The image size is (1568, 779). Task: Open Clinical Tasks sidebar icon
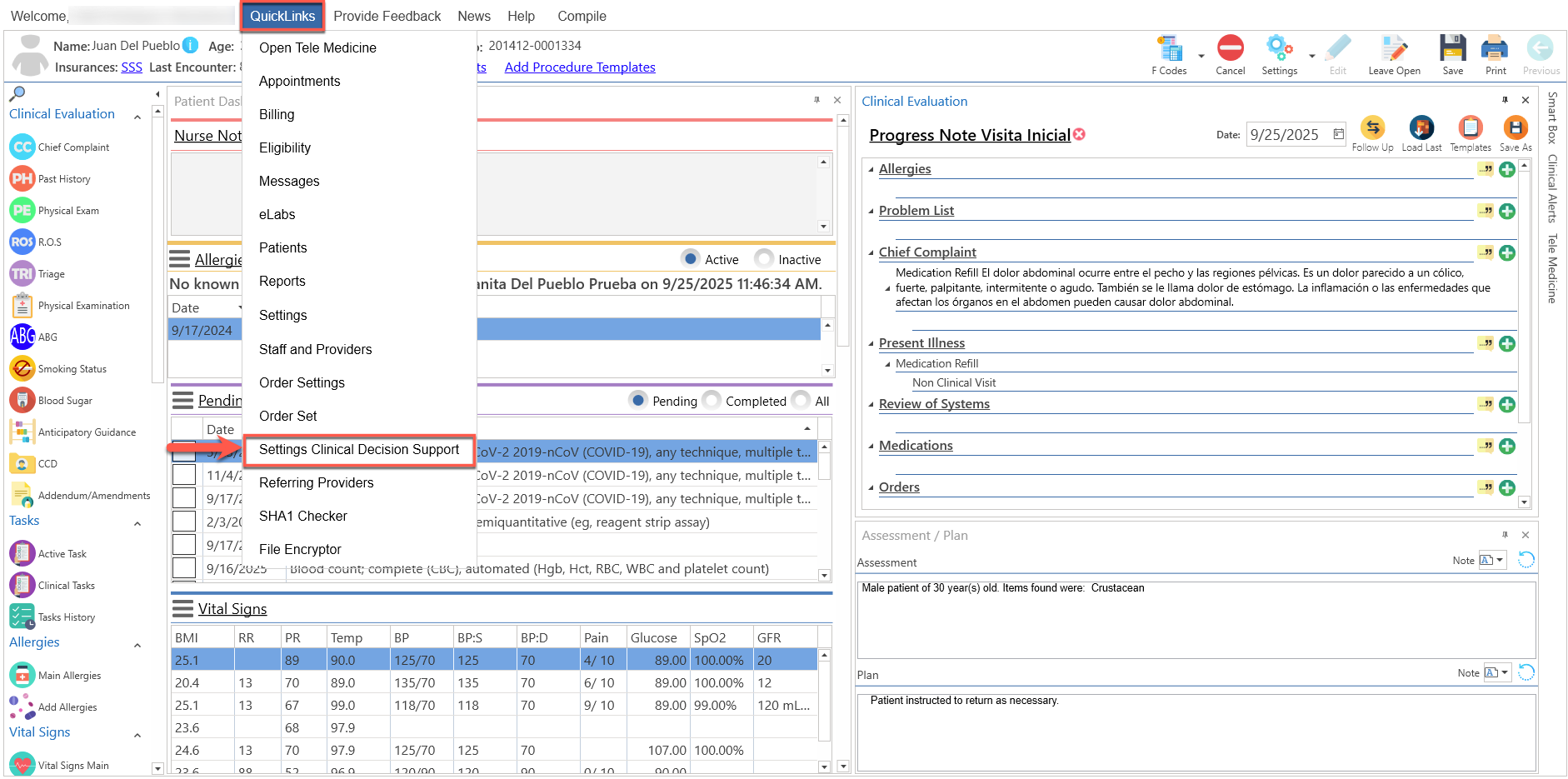22,586
